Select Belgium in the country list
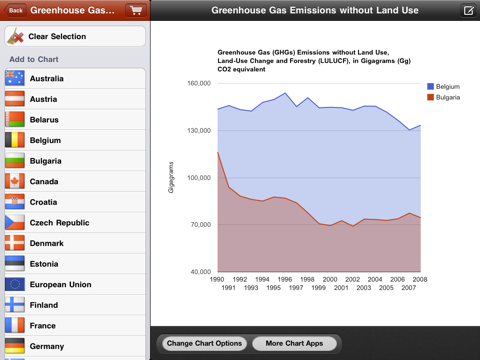This screenshot has width=480, height=360. pyautogui.click(x=75, y=140)
